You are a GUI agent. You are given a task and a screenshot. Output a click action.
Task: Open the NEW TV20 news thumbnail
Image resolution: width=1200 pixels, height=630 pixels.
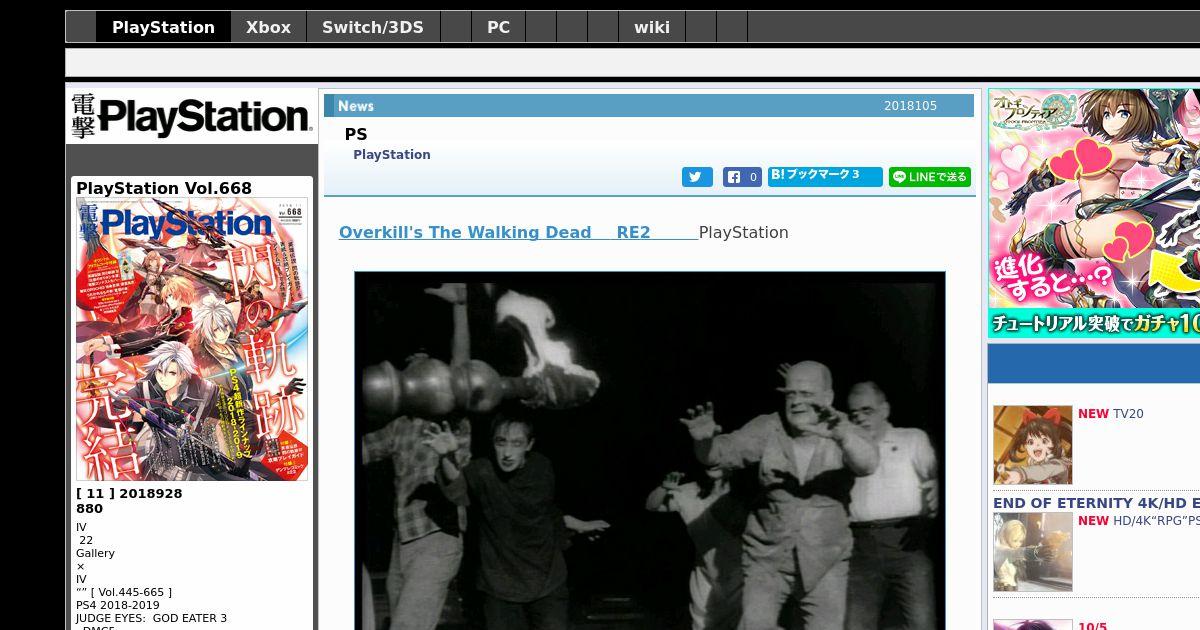(1032, 445)
